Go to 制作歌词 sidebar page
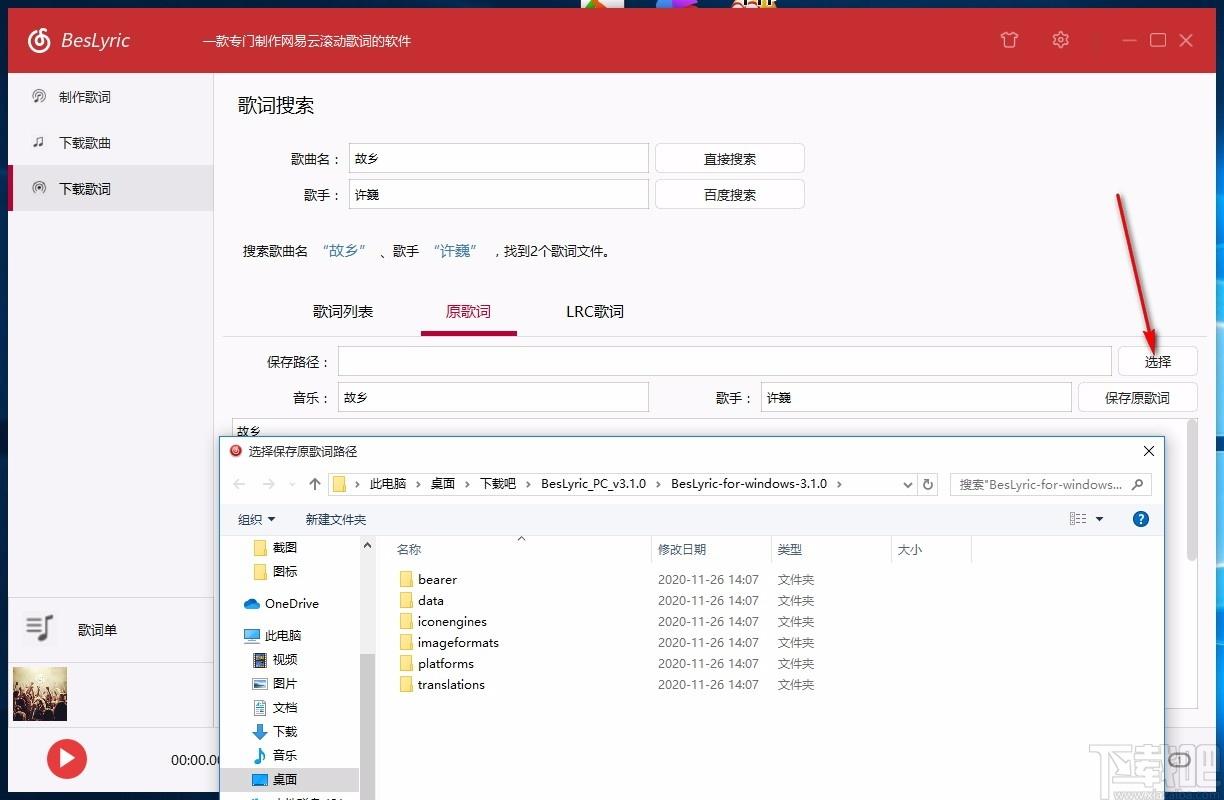Image resolution: width=1224 pixels, height=800 pixels. tap(110, 97)
